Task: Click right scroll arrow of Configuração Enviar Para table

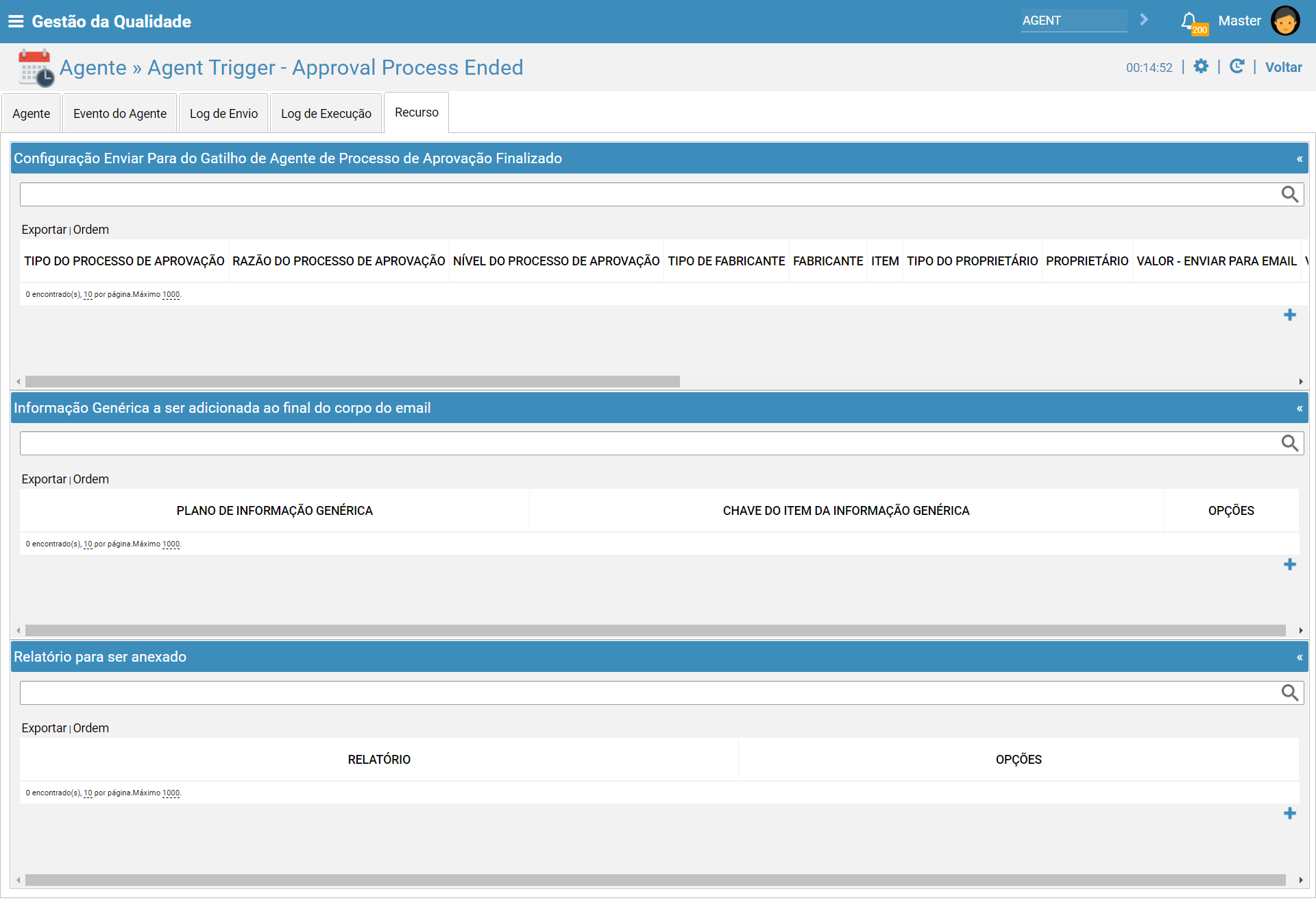Action: (x=1301, y=382)
